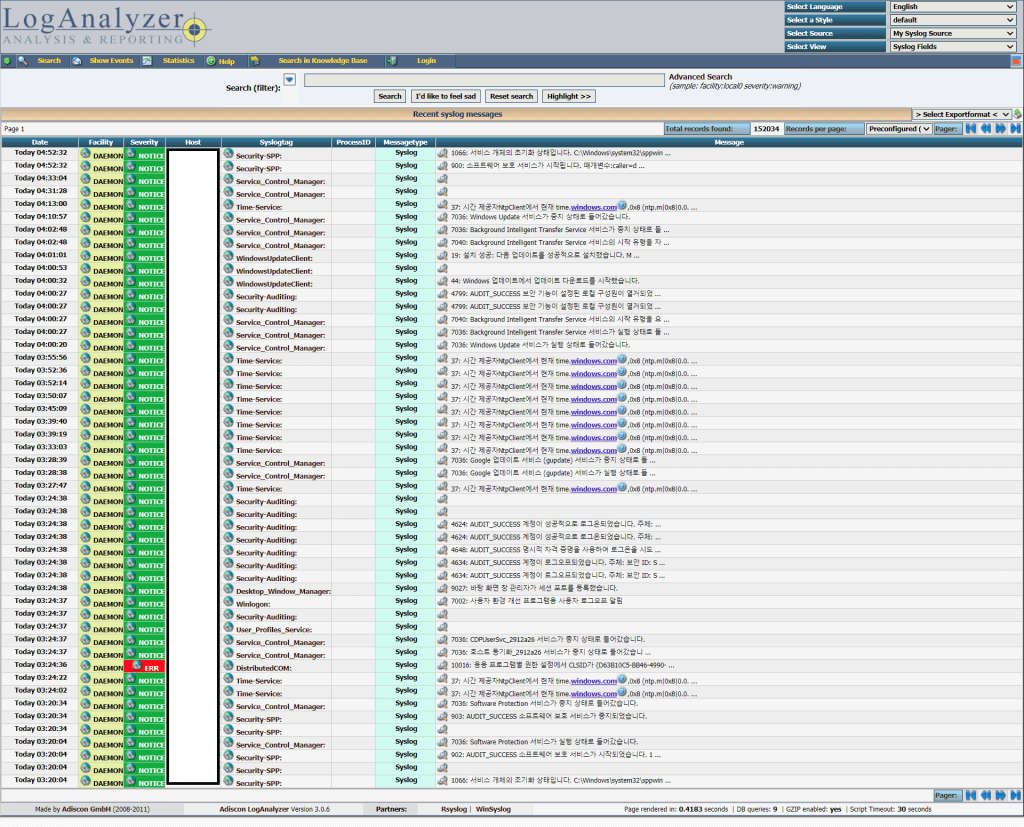Screen dimensions: 1024x827
Task: Click the 152034 total records value
Action: 766,129
